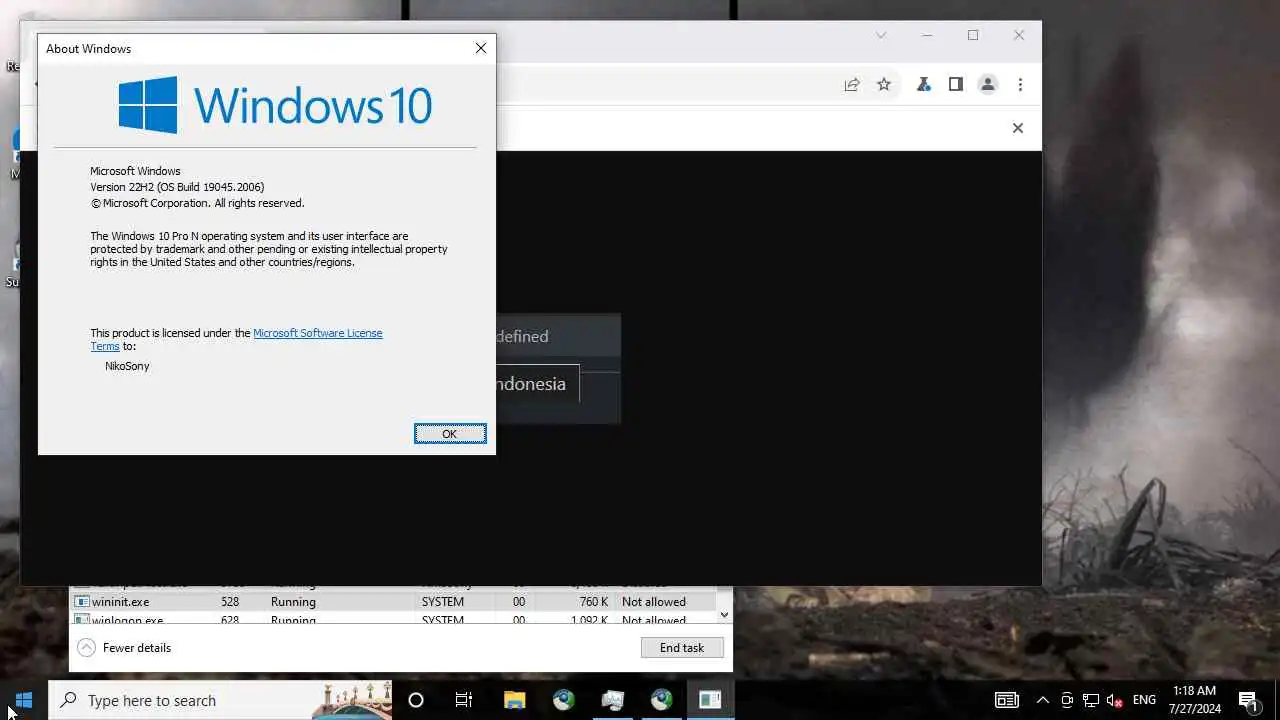
Task: Close the About Windows dialog
Action: coord(481,48)
